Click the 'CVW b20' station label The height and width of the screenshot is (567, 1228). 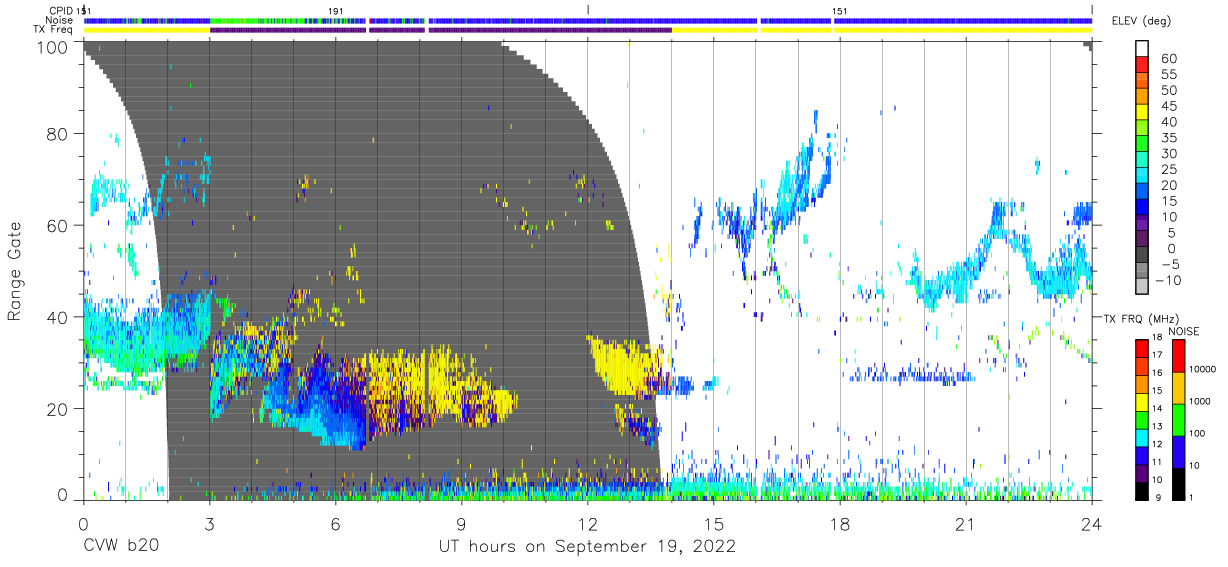pos(120,547)
